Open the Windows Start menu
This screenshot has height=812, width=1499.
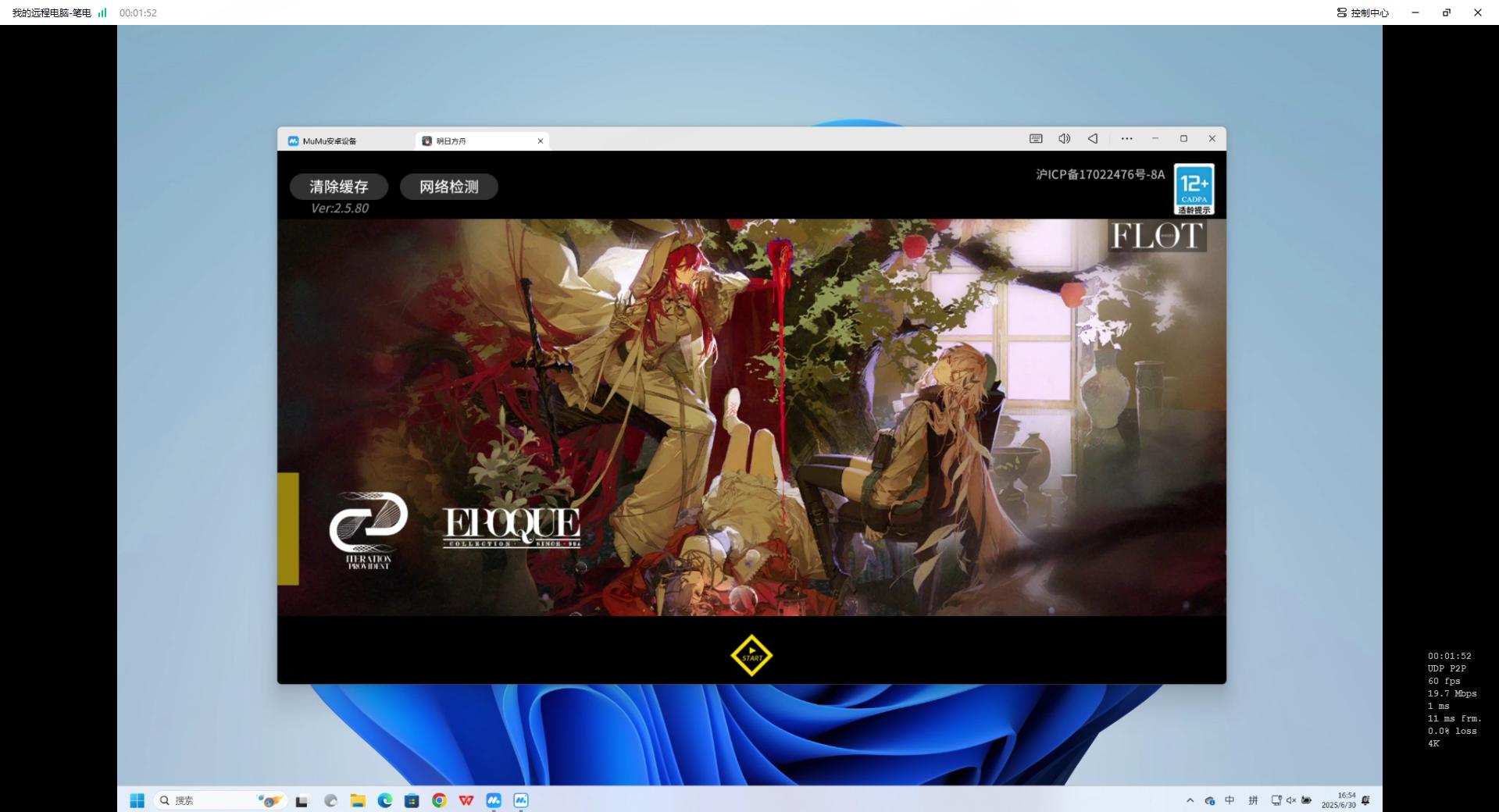(x=137, y=800)
